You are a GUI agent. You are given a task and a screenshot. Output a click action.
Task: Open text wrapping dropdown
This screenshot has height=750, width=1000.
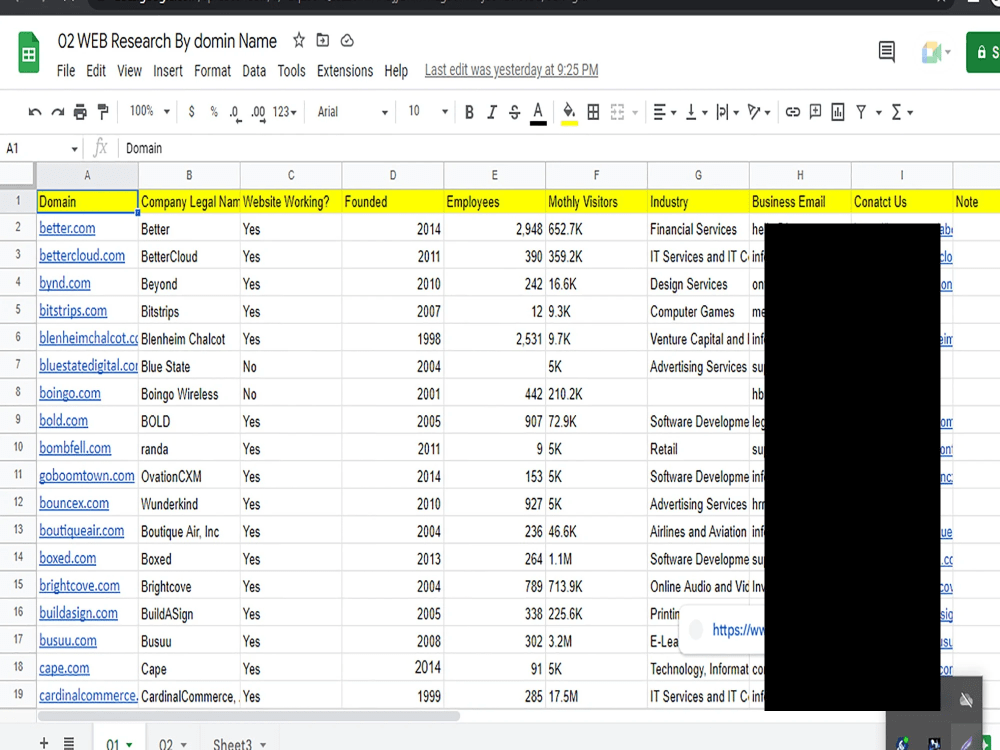(x=727, y=112)
